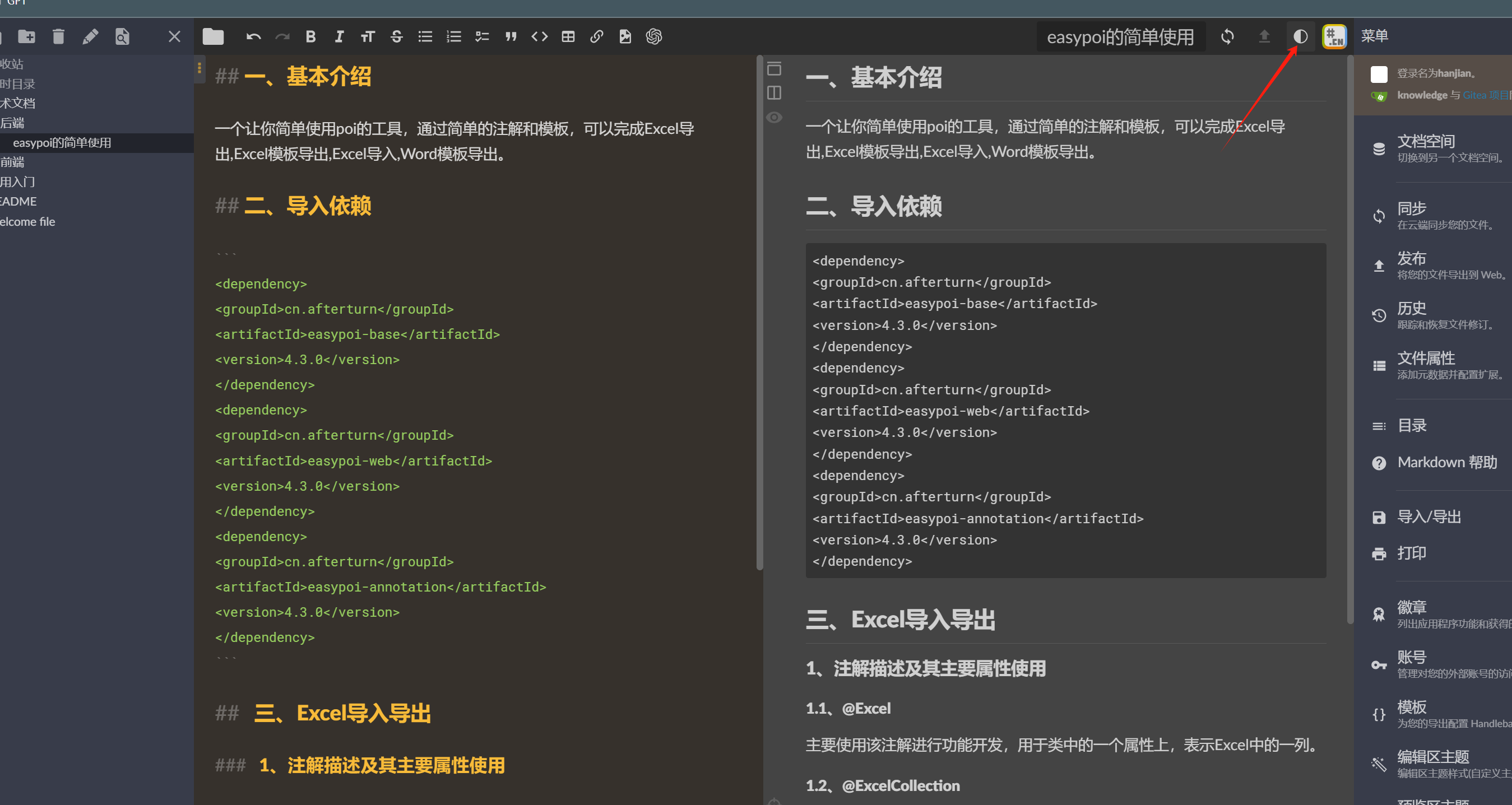
Task: Apply strikethrough formatting
Action: (x=396, y=37)
